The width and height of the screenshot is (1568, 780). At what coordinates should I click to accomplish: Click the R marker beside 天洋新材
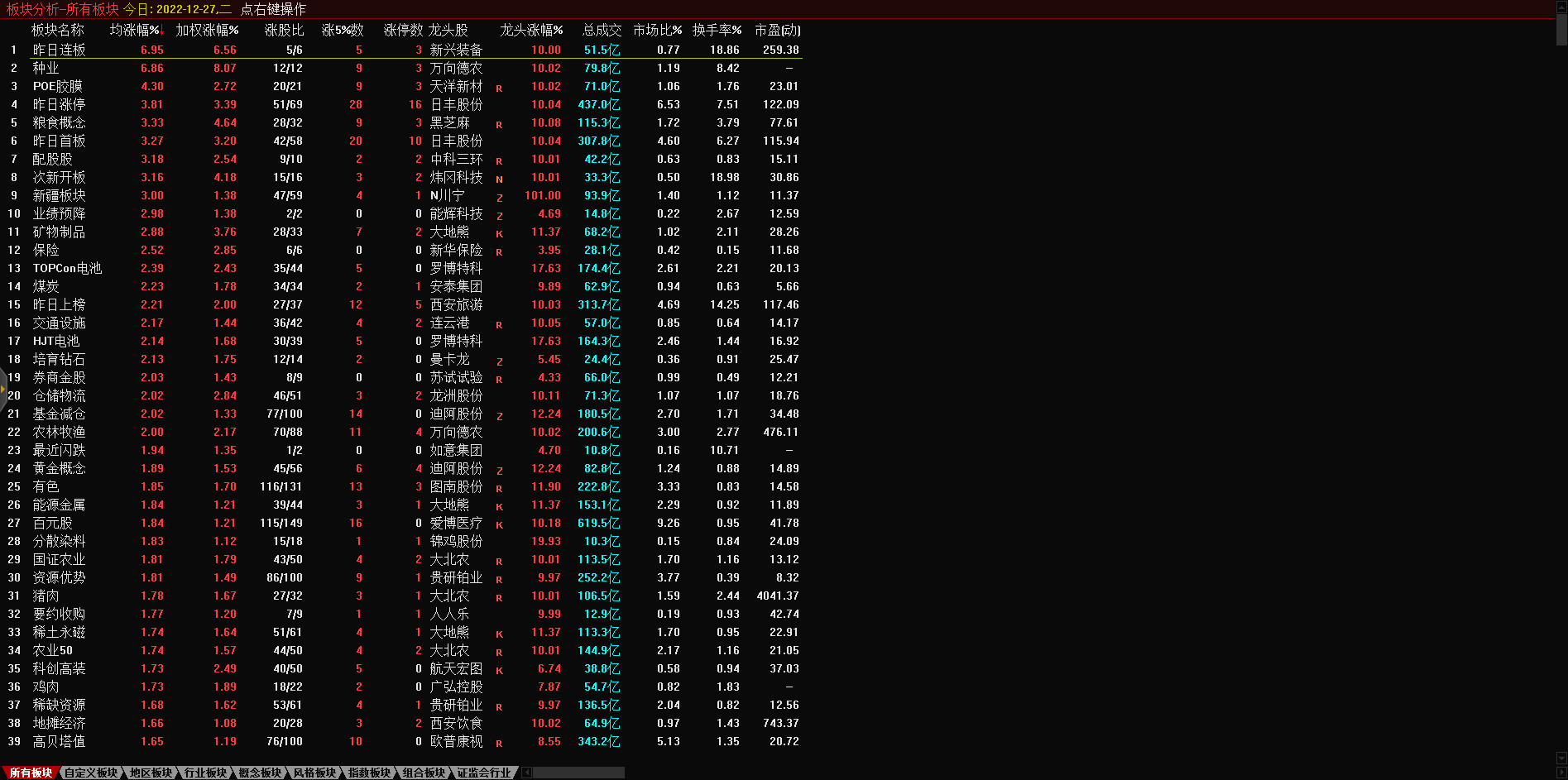tap(499, 88)
